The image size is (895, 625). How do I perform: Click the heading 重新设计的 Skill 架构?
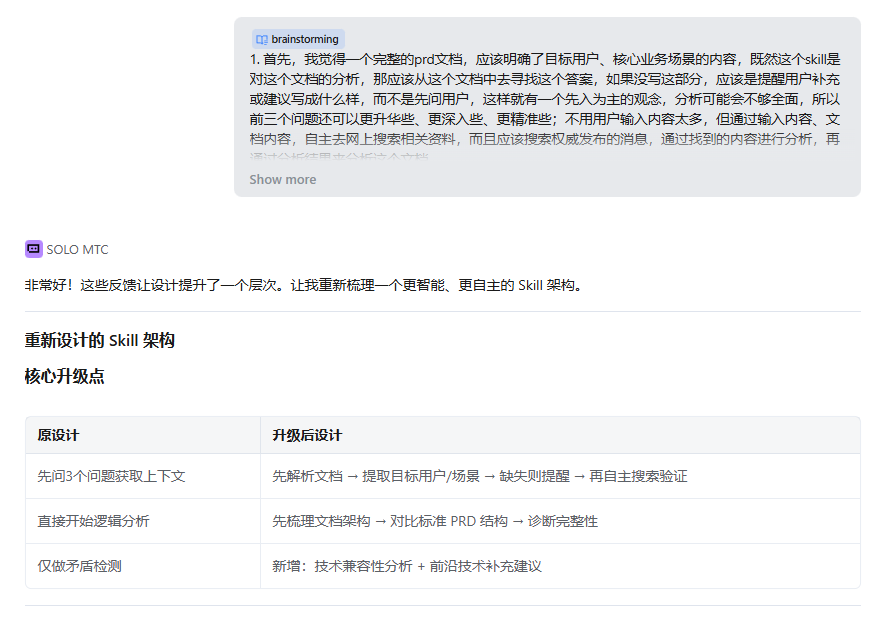(99, 340)
